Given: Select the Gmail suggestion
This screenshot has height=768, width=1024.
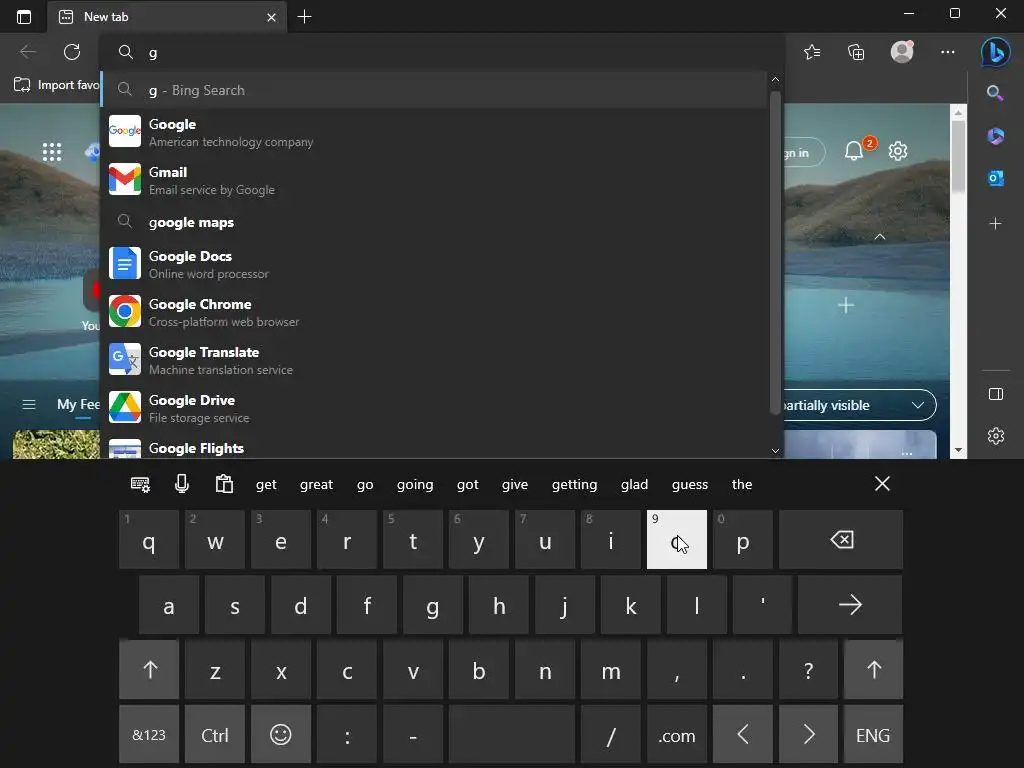Looking at the screenshot, I should coord(435,180).
